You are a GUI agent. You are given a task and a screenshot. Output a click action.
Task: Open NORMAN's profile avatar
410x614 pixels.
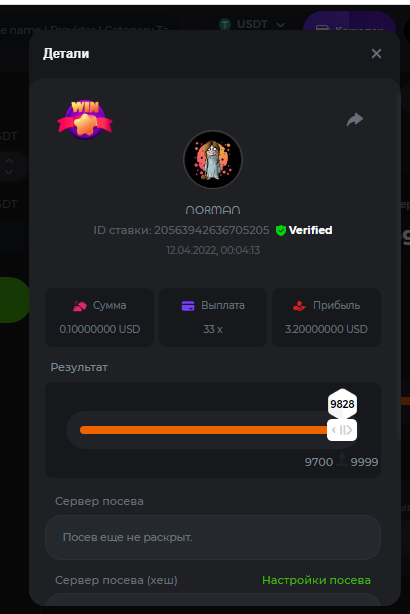click(213, 160)
